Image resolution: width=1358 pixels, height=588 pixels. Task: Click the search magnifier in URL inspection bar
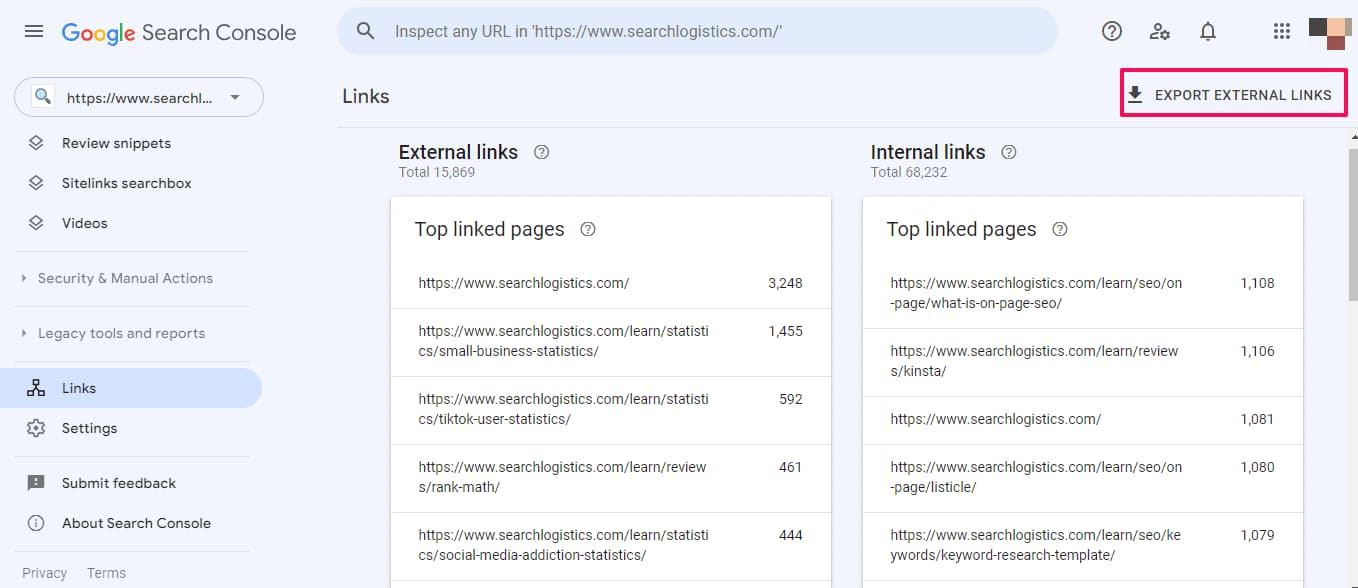(x=365, y=30)
